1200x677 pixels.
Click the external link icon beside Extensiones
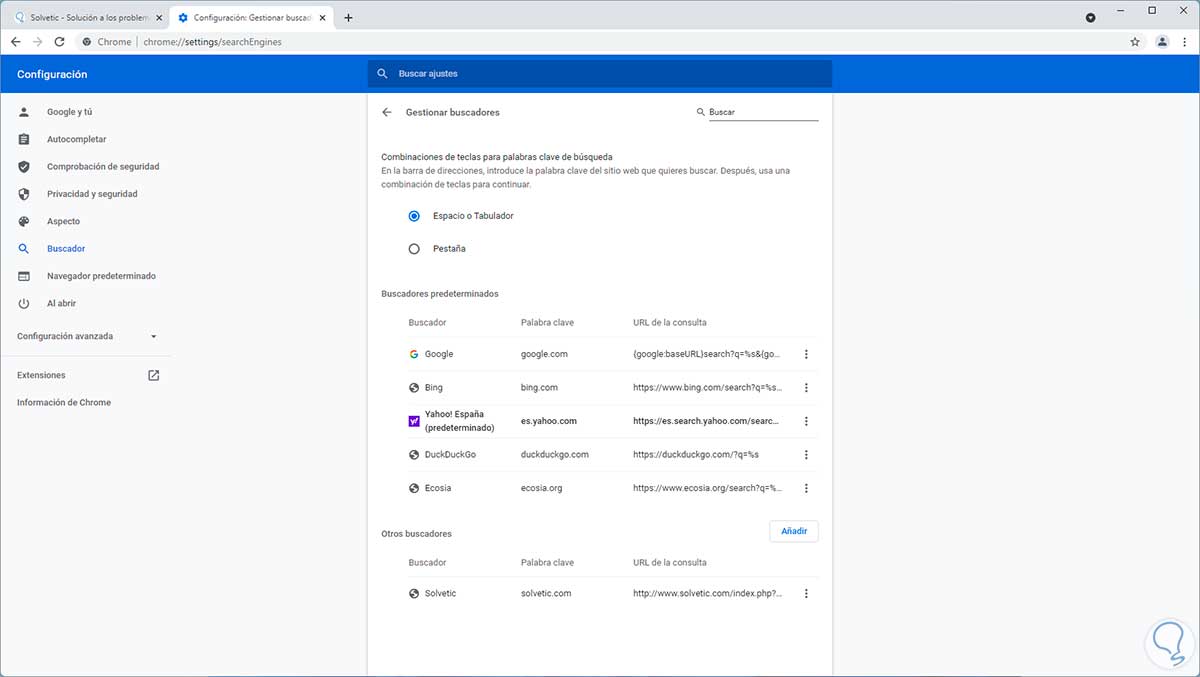tap(153, 375)
